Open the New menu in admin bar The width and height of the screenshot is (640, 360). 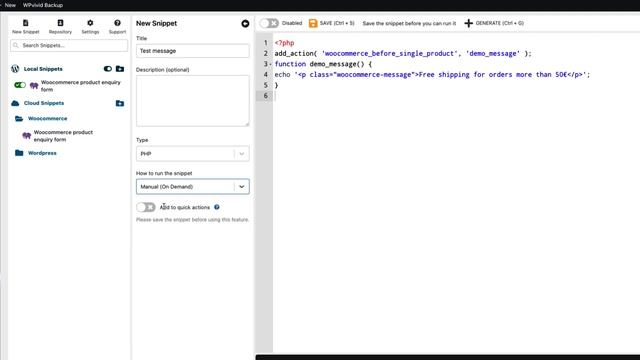pyautogui.click(x=10, y=5)
